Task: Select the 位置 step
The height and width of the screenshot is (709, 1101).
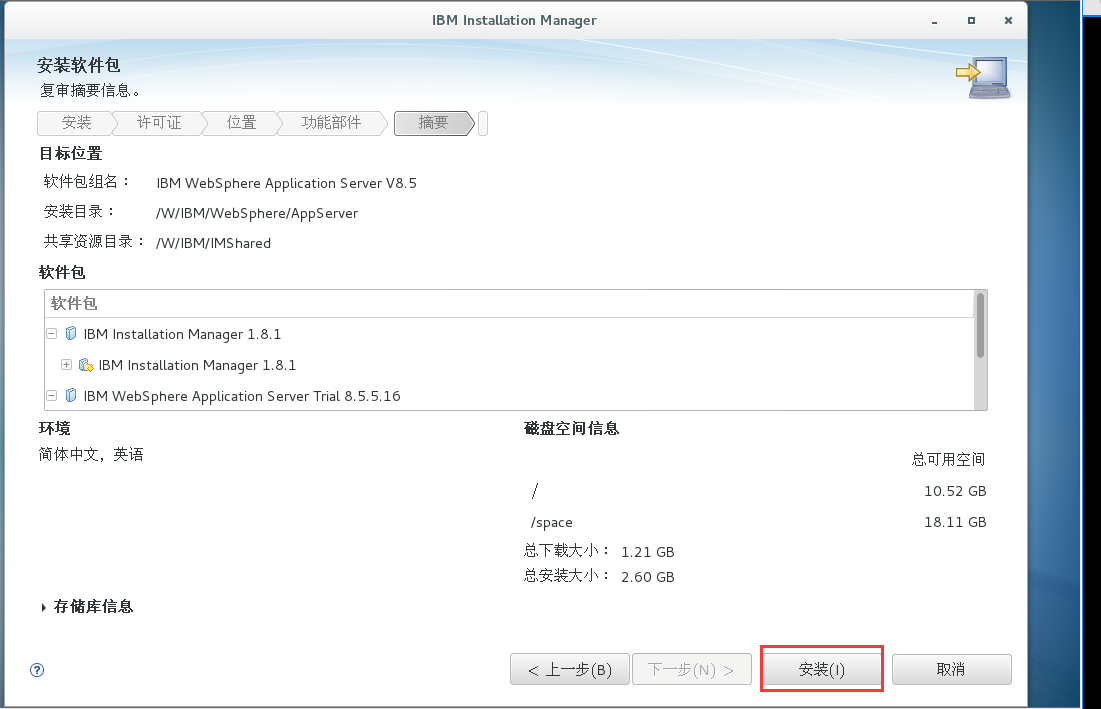Action: tap(240, 123)
